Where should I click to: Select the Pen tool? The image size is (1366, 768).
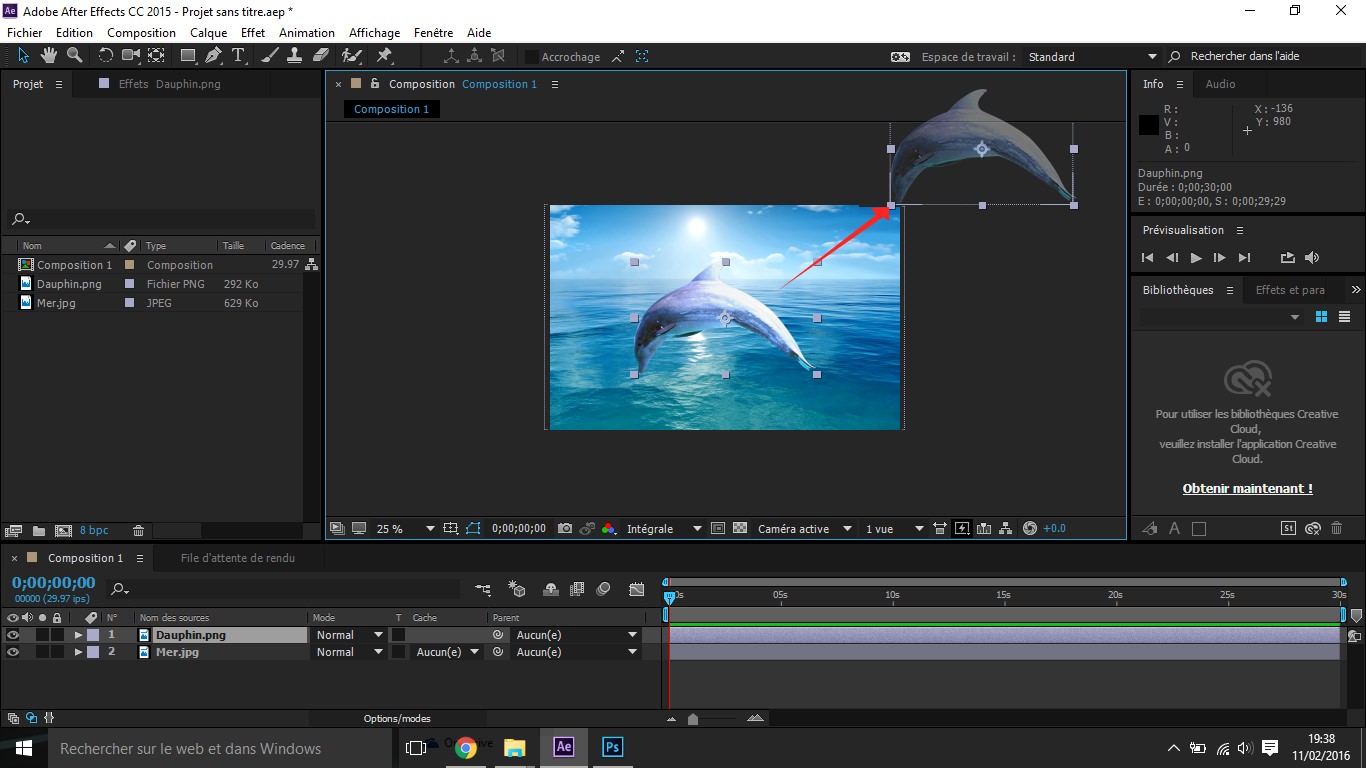213,56
